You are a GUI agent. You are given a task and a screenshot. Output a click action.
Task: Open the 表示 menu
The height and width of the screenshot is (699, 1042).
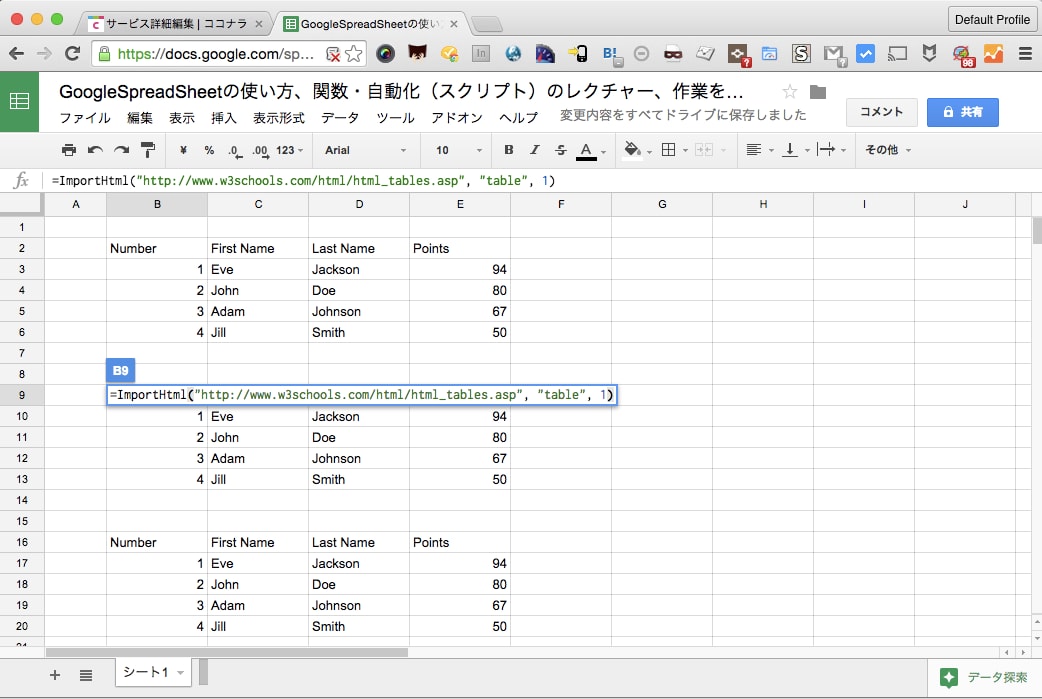tap(181, 118)
